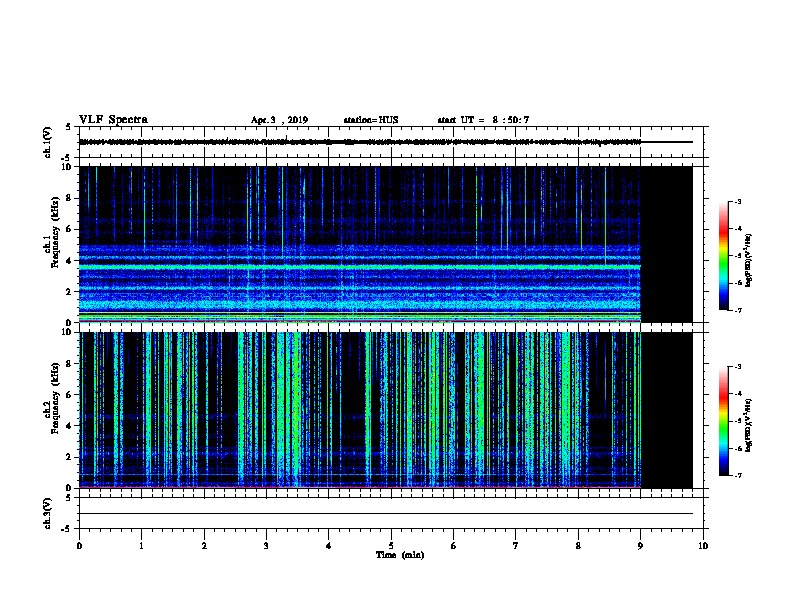Click the "ch.3(V)" waveform axis label
The height and width of the screenshot is (612, 792).
(48, 514)
